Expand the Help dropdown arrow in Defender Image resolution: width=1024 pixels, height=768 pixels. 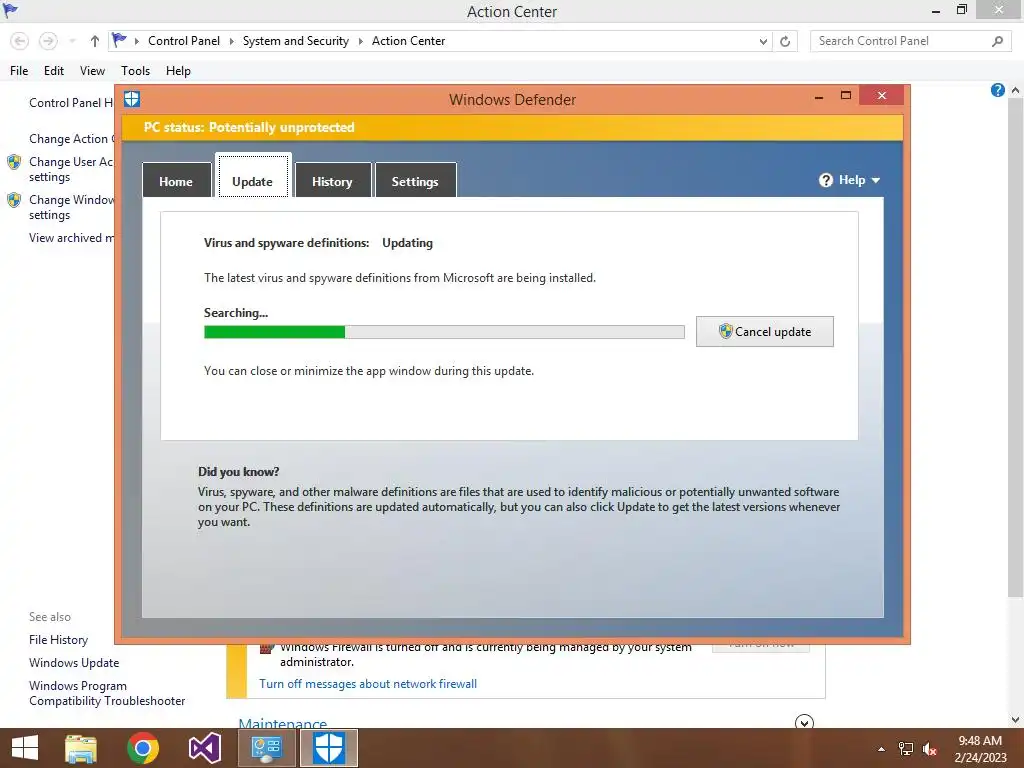tap(876, 180)
